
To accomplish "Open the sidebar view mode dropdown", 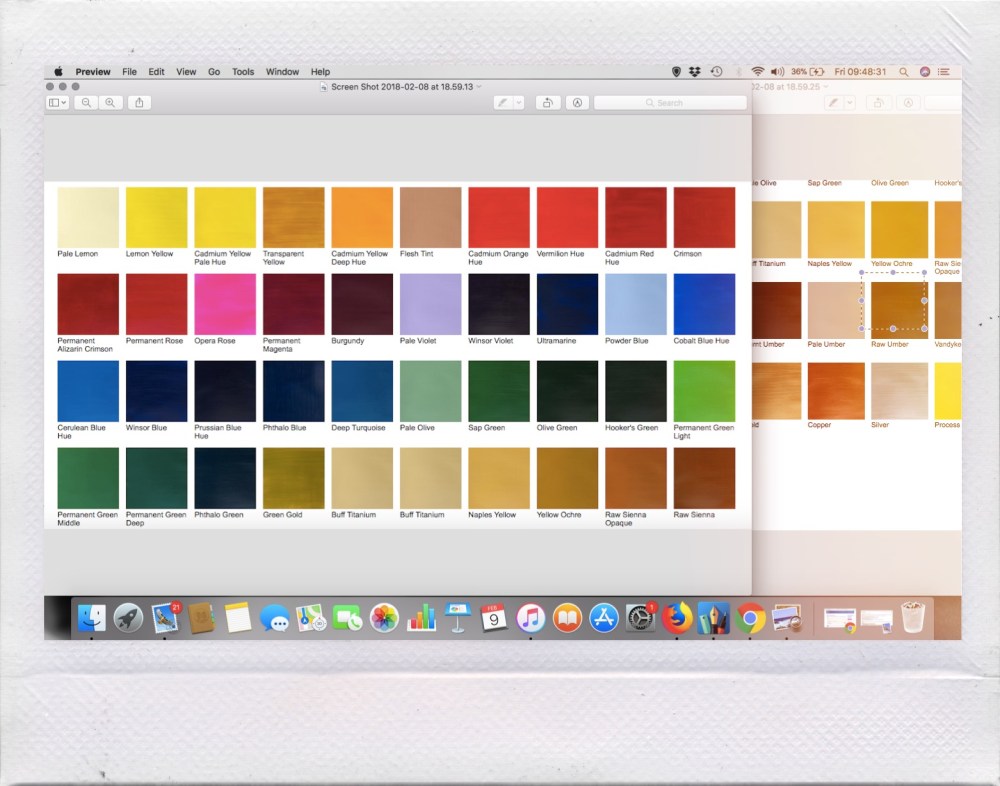I will [x=58, y=103].
